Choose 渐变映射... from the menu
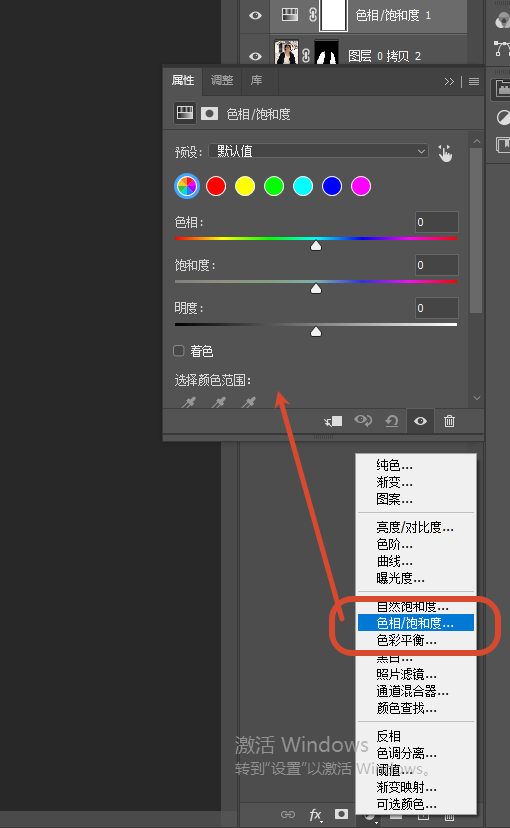Screen dimensions: 510x828 click(407, 787)
